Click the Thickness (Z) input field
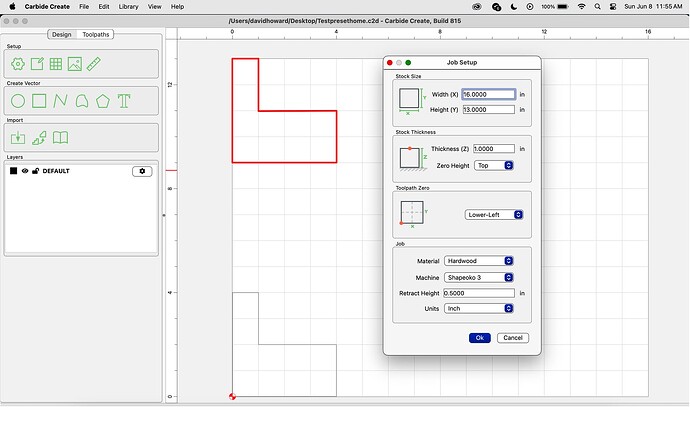This screenshot has width=690, height=445. [494, 149]
